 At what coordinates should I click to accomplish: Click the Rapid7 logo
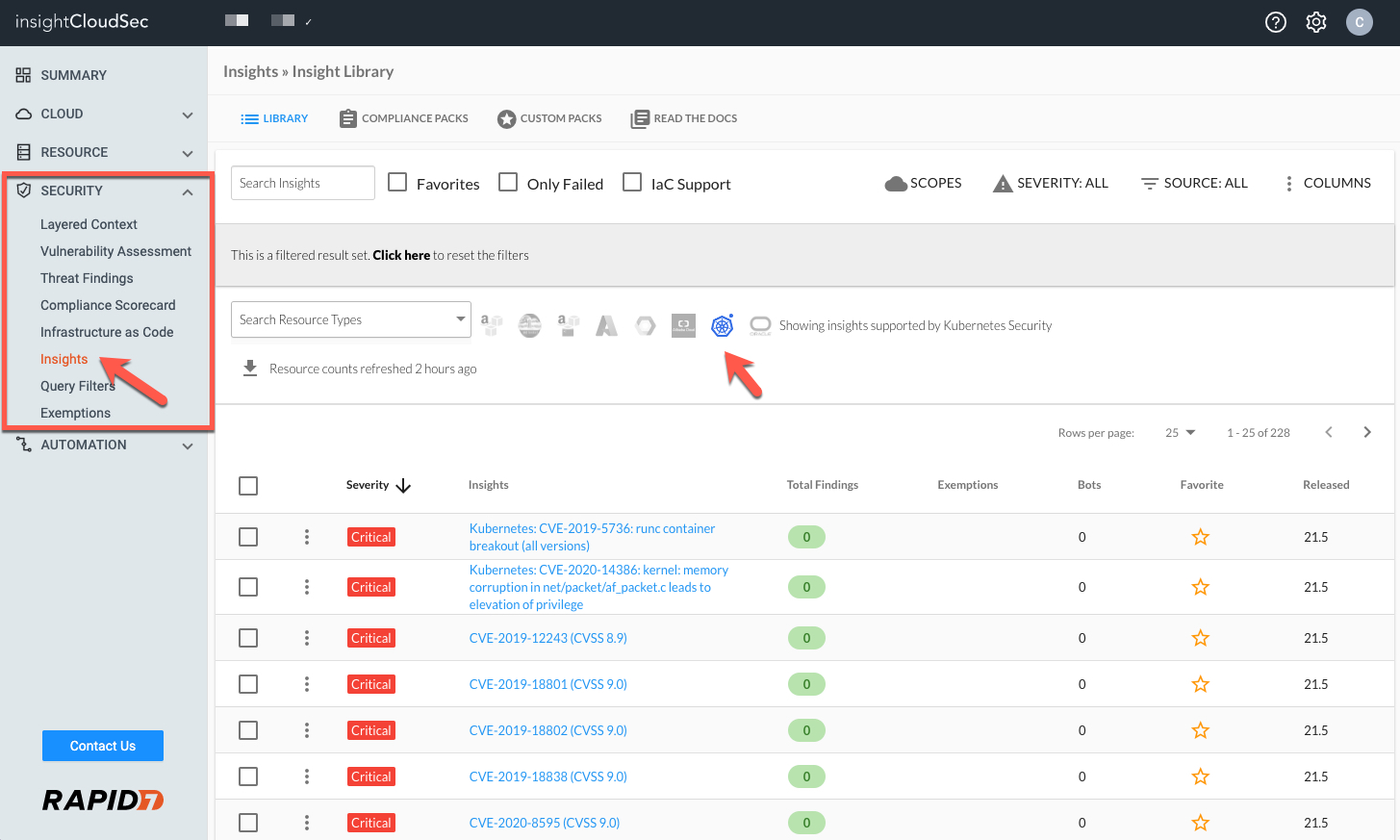103,800
